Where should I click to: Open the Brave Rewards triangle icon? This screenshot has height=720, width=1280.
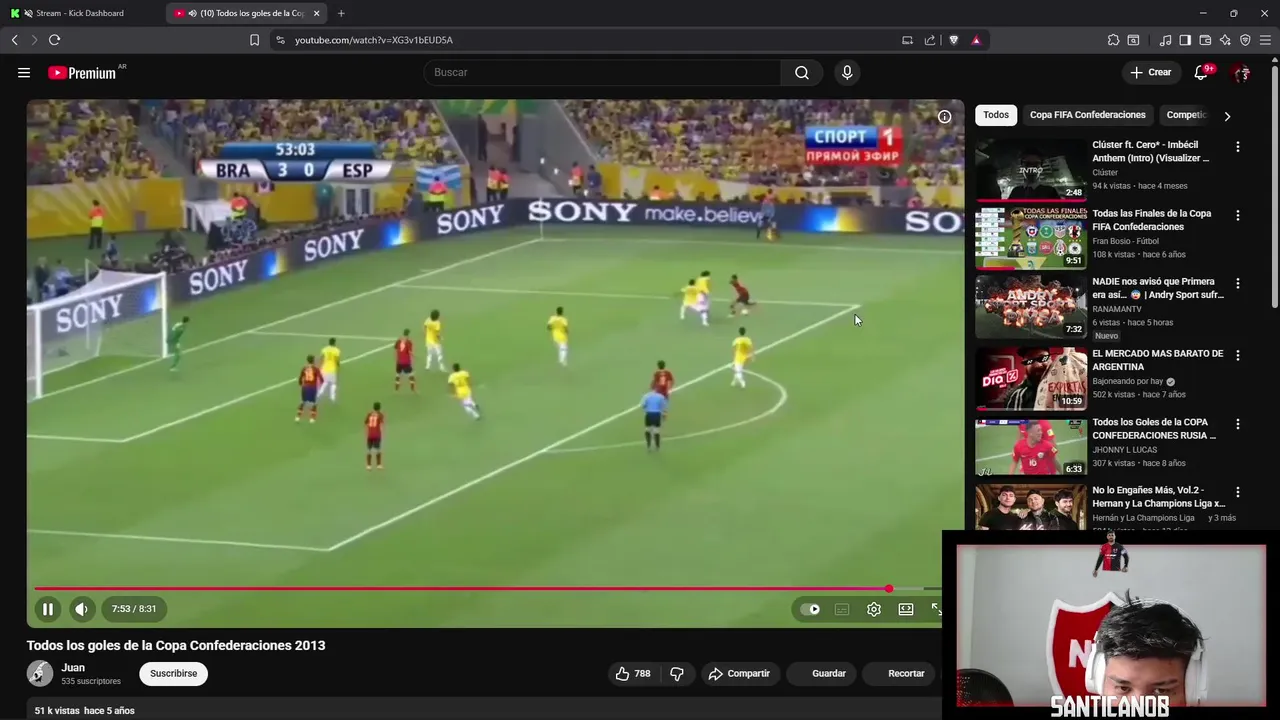(976, 40)
